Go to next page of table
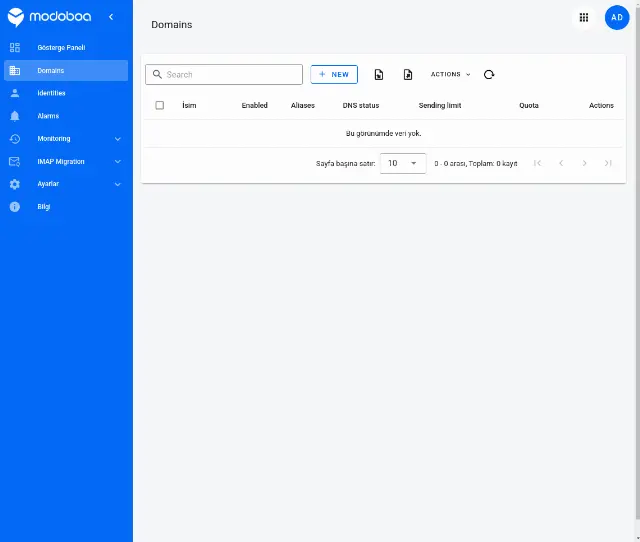This screenshot has height=542, width=640. (x=584, y=163)
